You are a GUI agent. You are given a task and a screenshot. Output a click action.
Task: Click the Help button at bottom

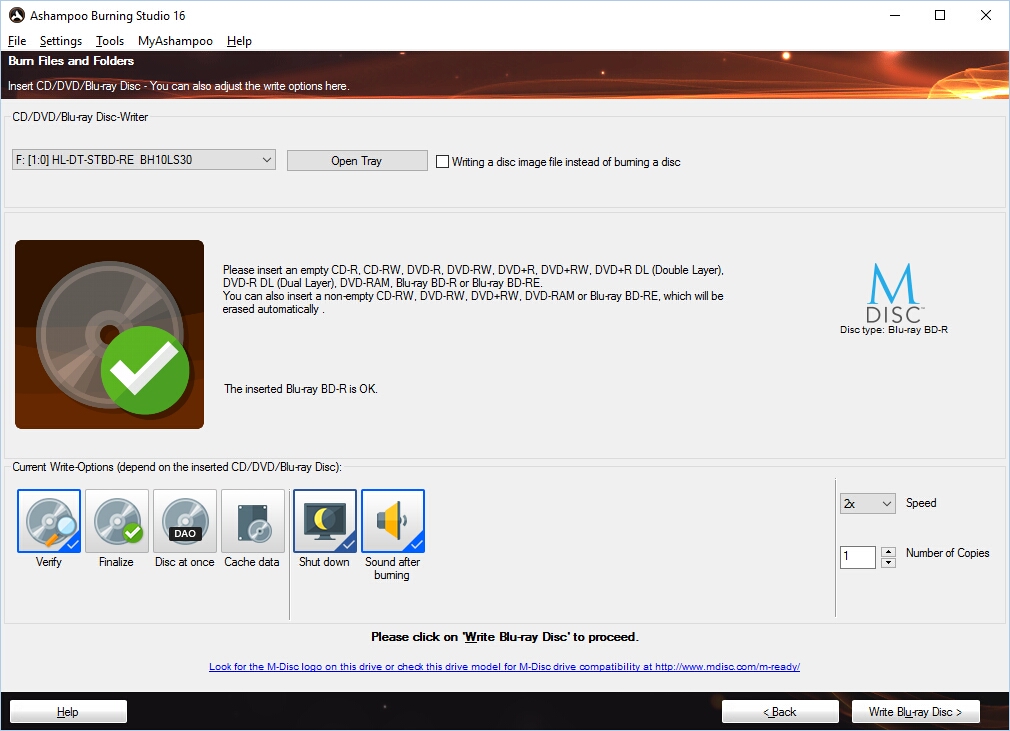(68, 712)
